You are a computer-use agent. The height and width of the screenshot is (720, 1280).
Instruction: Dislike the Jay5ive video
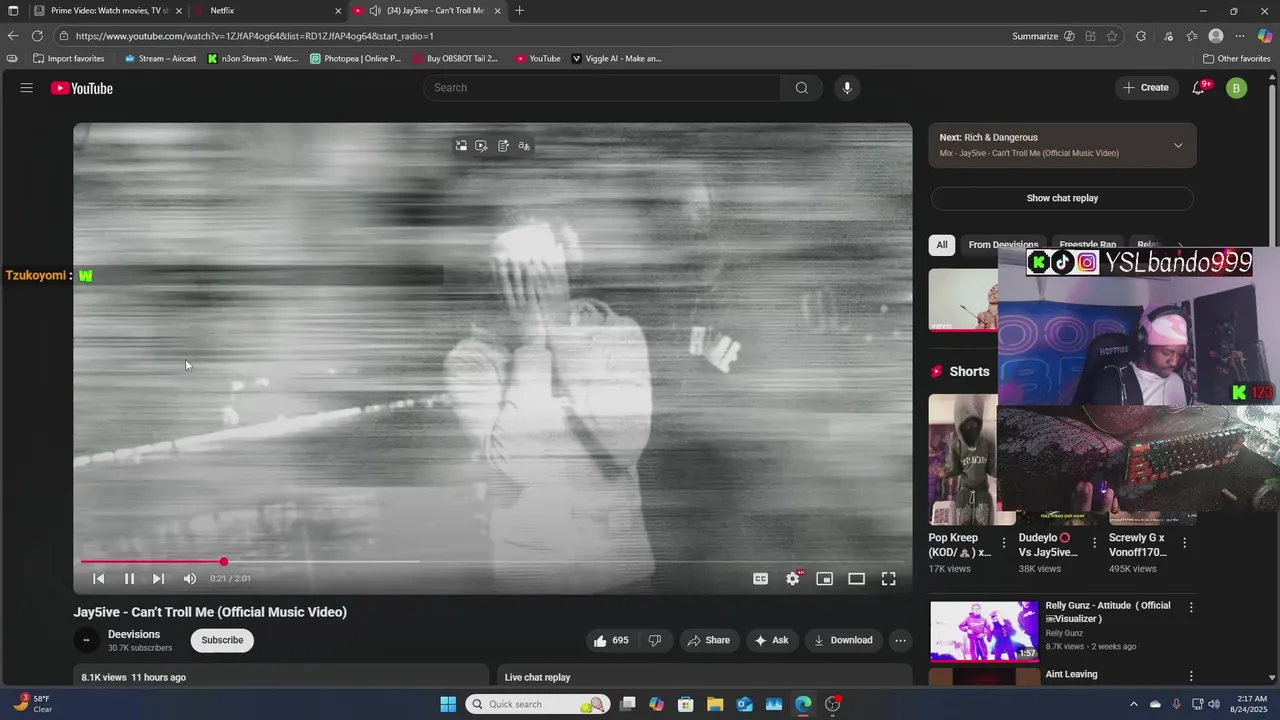pos(655,641)
